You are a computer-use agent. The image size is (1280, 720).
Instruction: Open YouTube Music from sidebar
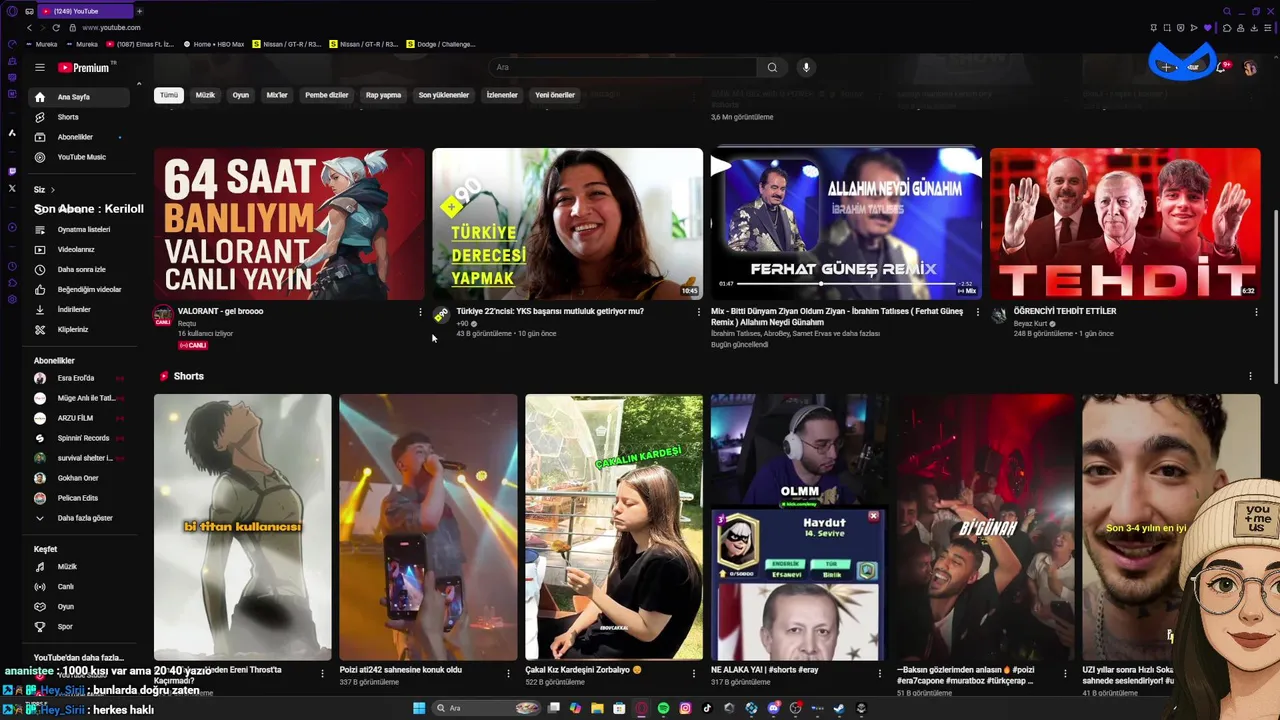(x=80, y=157)
